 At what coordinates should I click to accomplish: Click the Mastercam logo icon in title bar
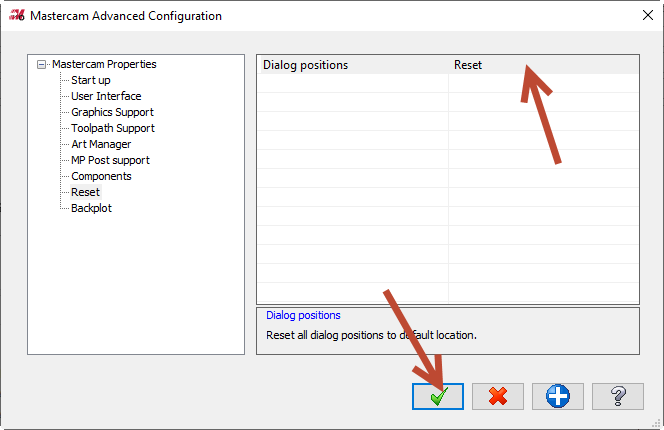tap(17, 16)
